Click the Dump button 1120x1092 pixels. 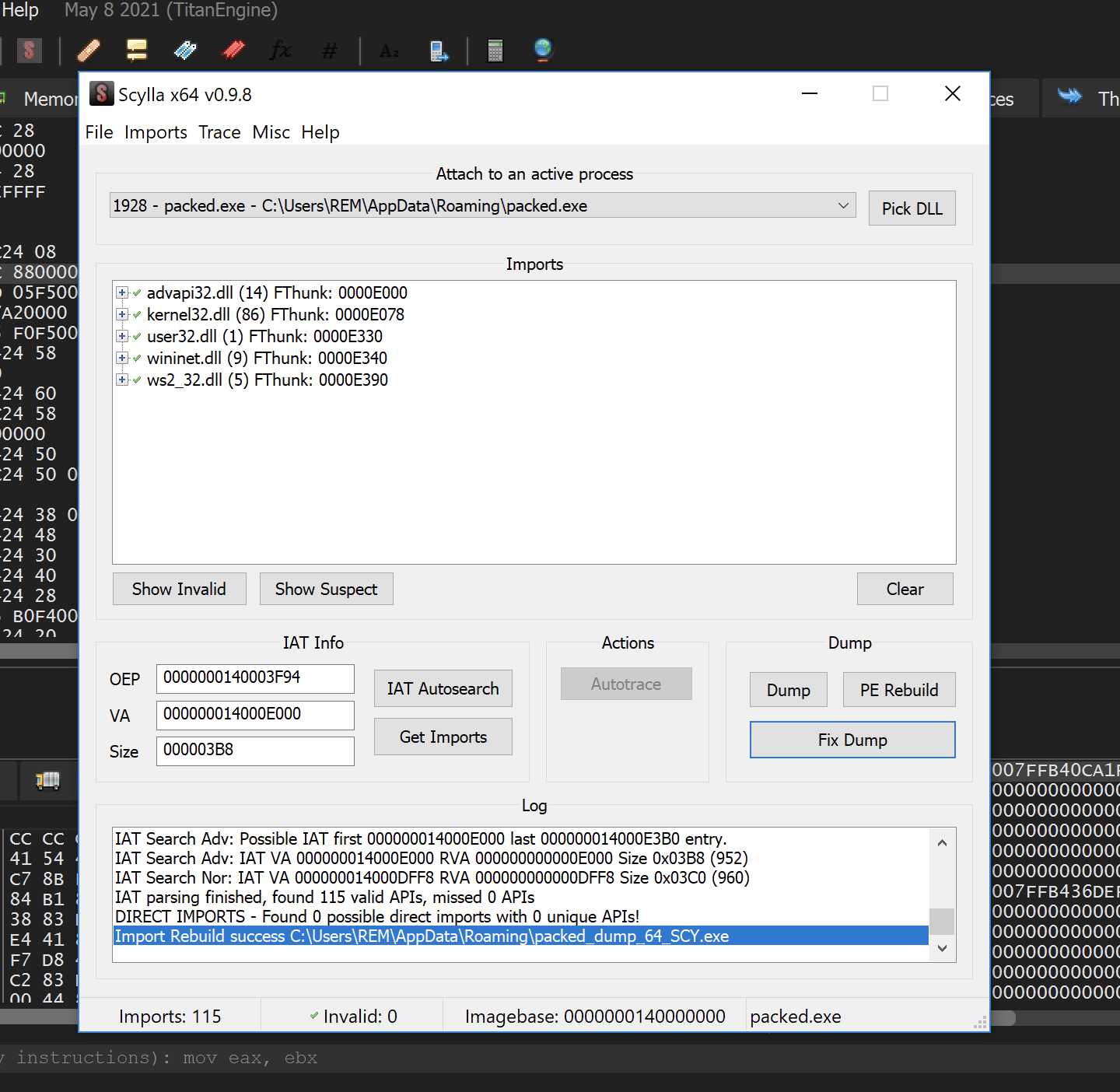coord(789,690)
